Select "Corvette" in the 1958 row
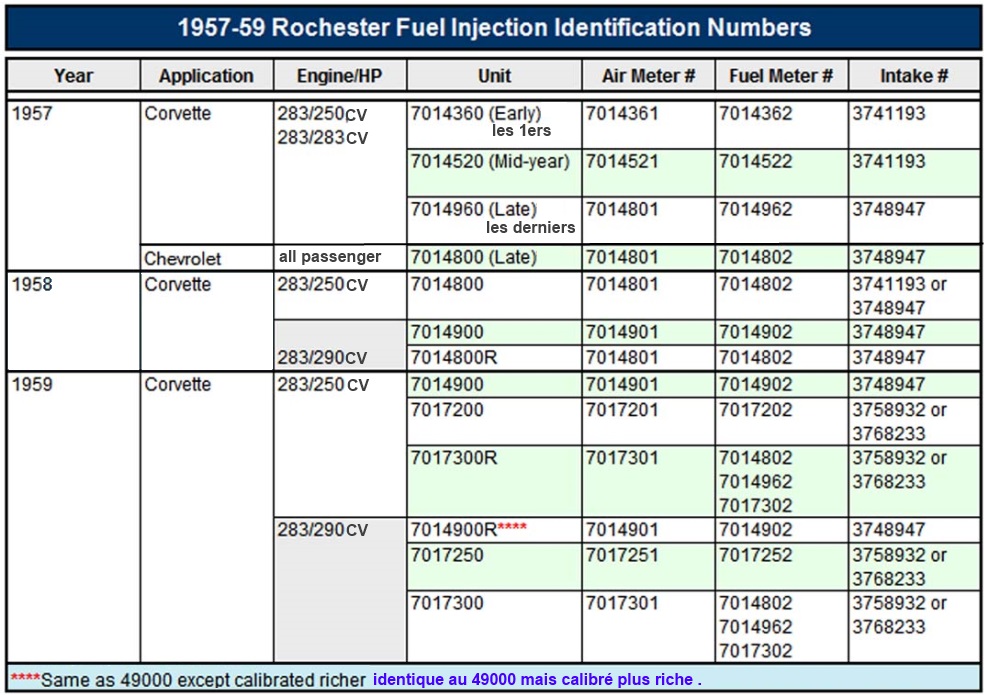The width and height of the screenshot is (984, 695). pos(178,284)
